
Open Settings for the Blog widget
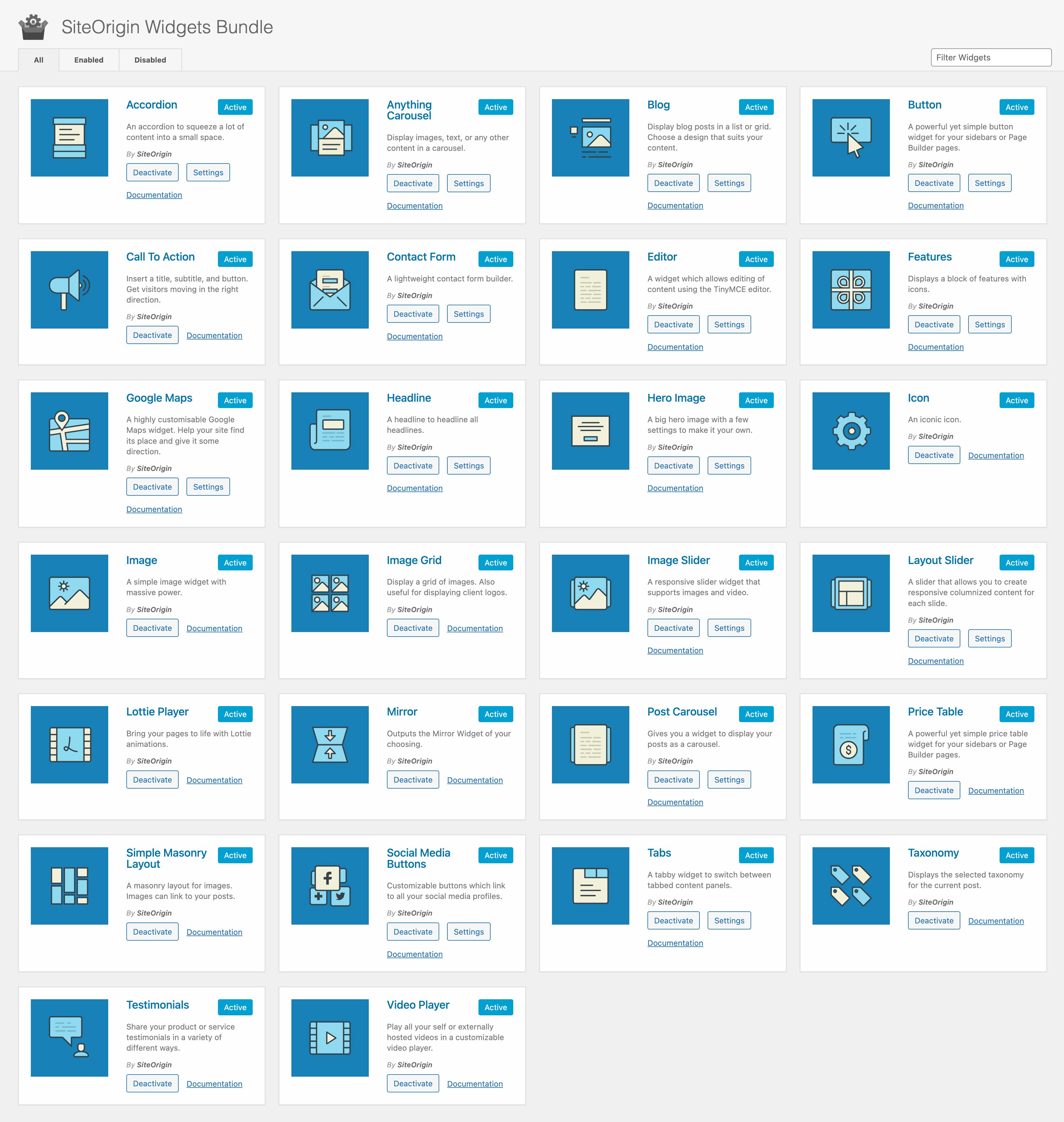(727, 183)
